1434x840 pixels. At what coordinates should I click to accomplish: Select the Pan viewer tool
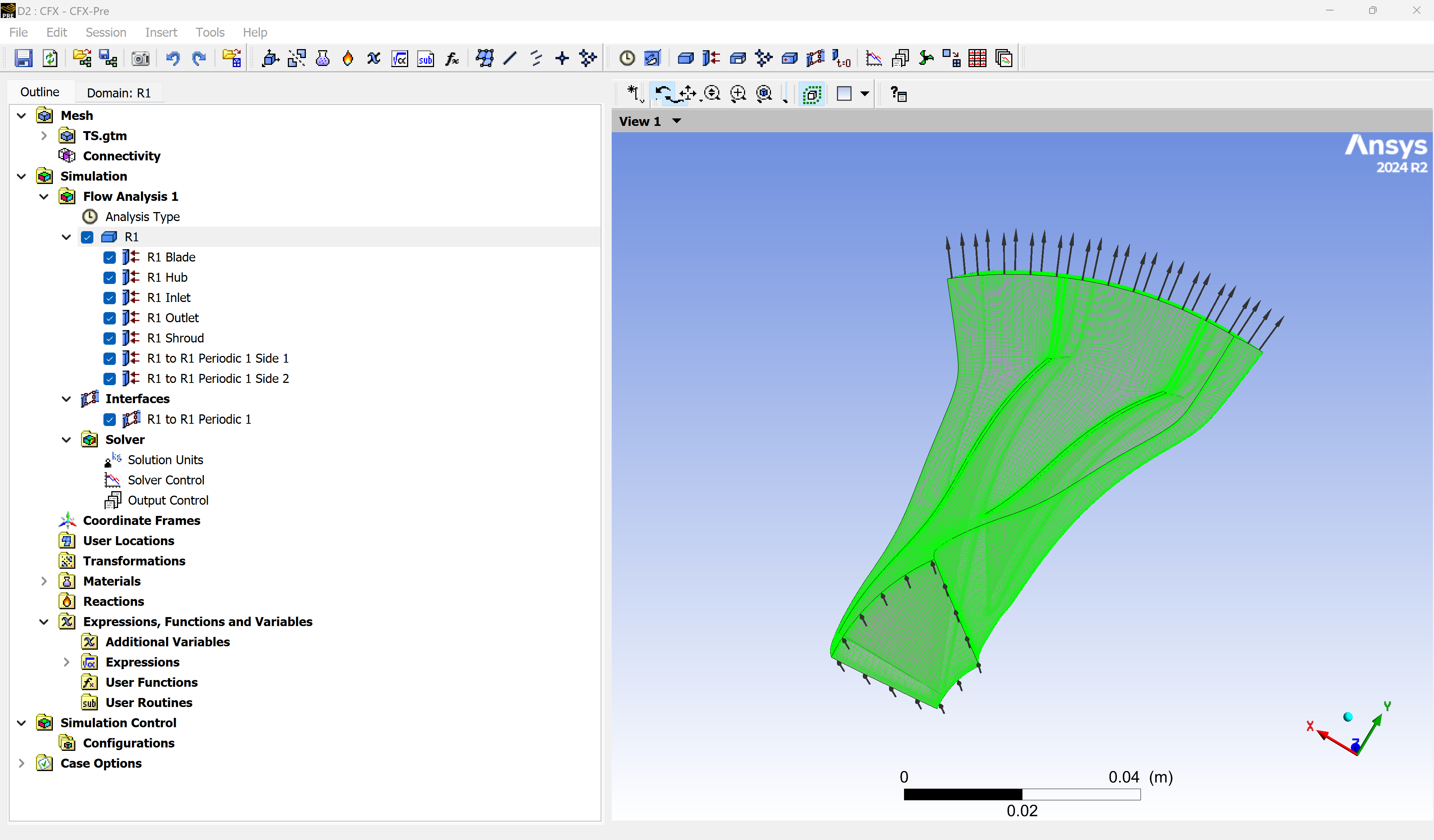[688, 93]
